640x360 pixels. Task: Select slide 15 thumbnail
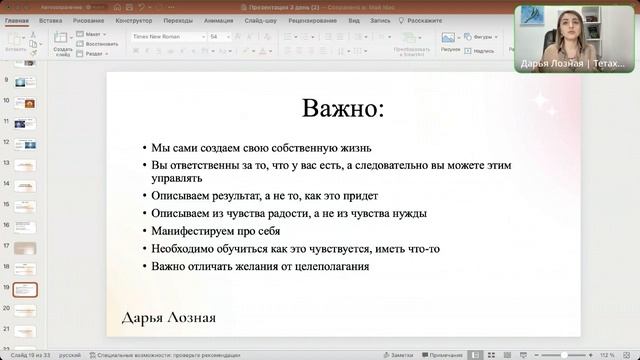pyautogui.click(x=25, y=207)
